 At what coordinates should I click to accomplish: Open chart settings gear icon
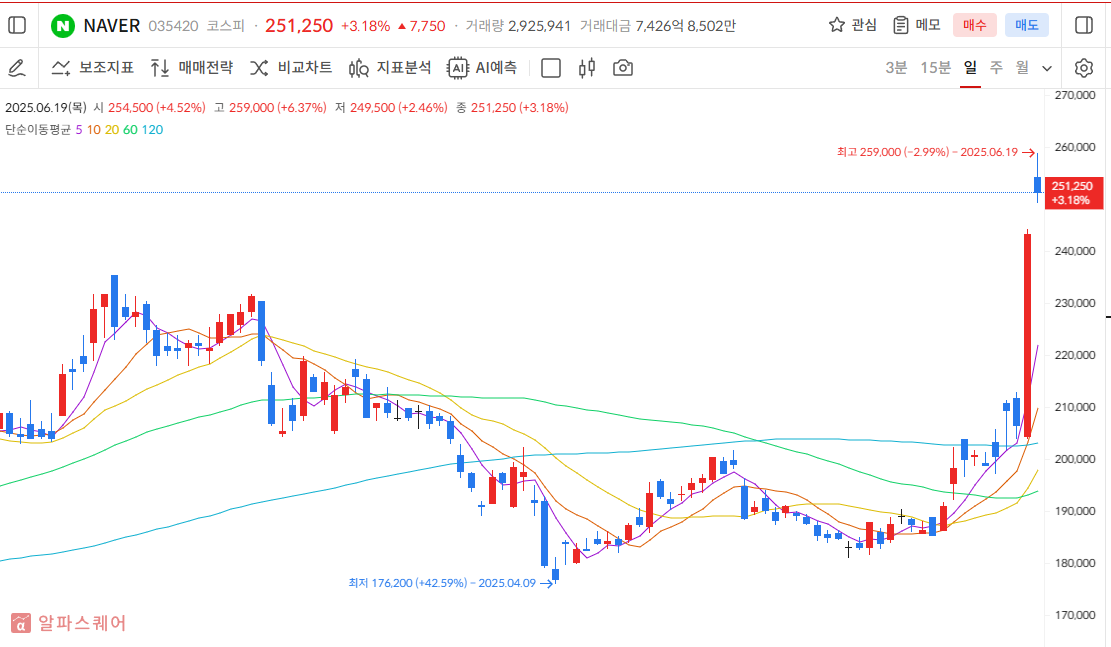(1083, 68)
